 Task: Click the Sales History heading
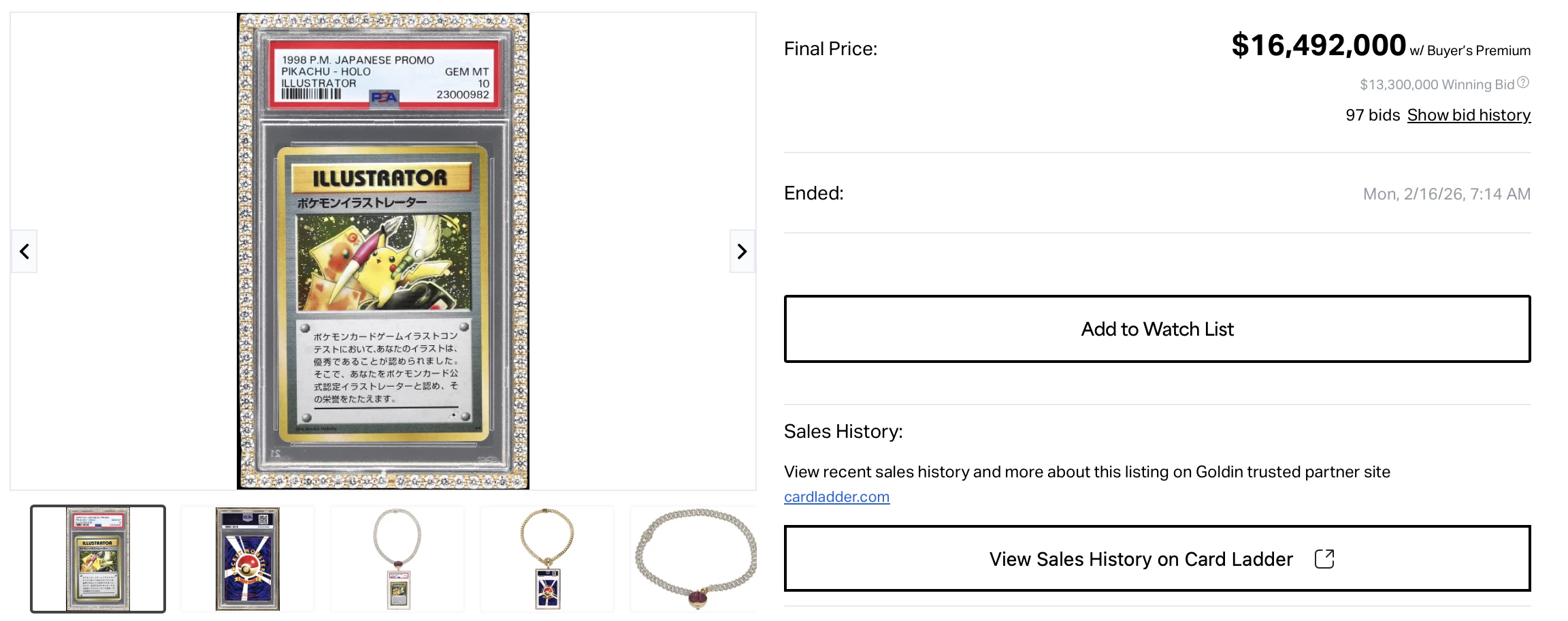(843, 432)
